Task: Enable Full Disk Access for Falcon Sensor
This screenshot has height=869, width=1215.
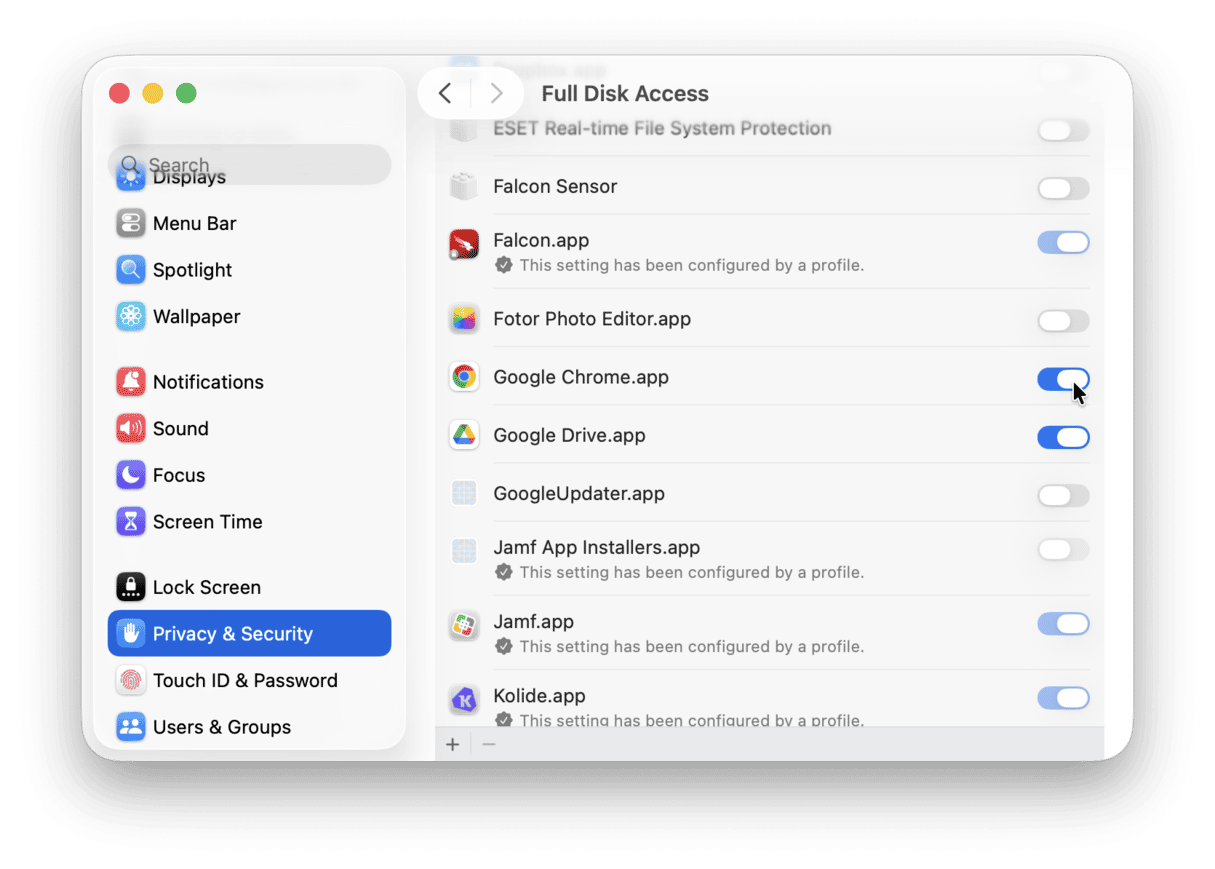Action: tap(1063, 188)
